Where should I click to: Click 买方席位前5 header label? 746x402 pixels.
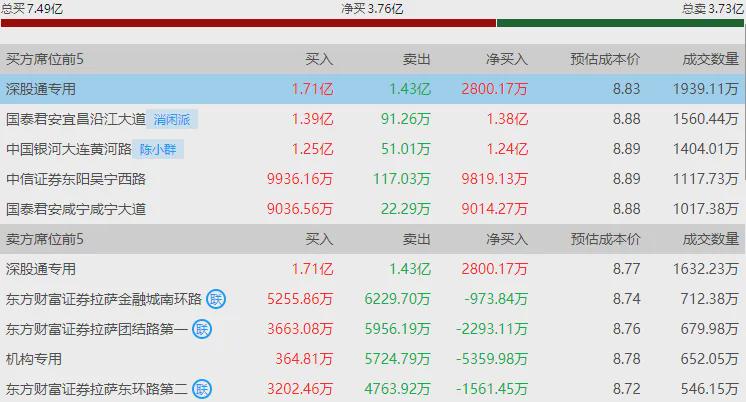[x=45, y=59]
